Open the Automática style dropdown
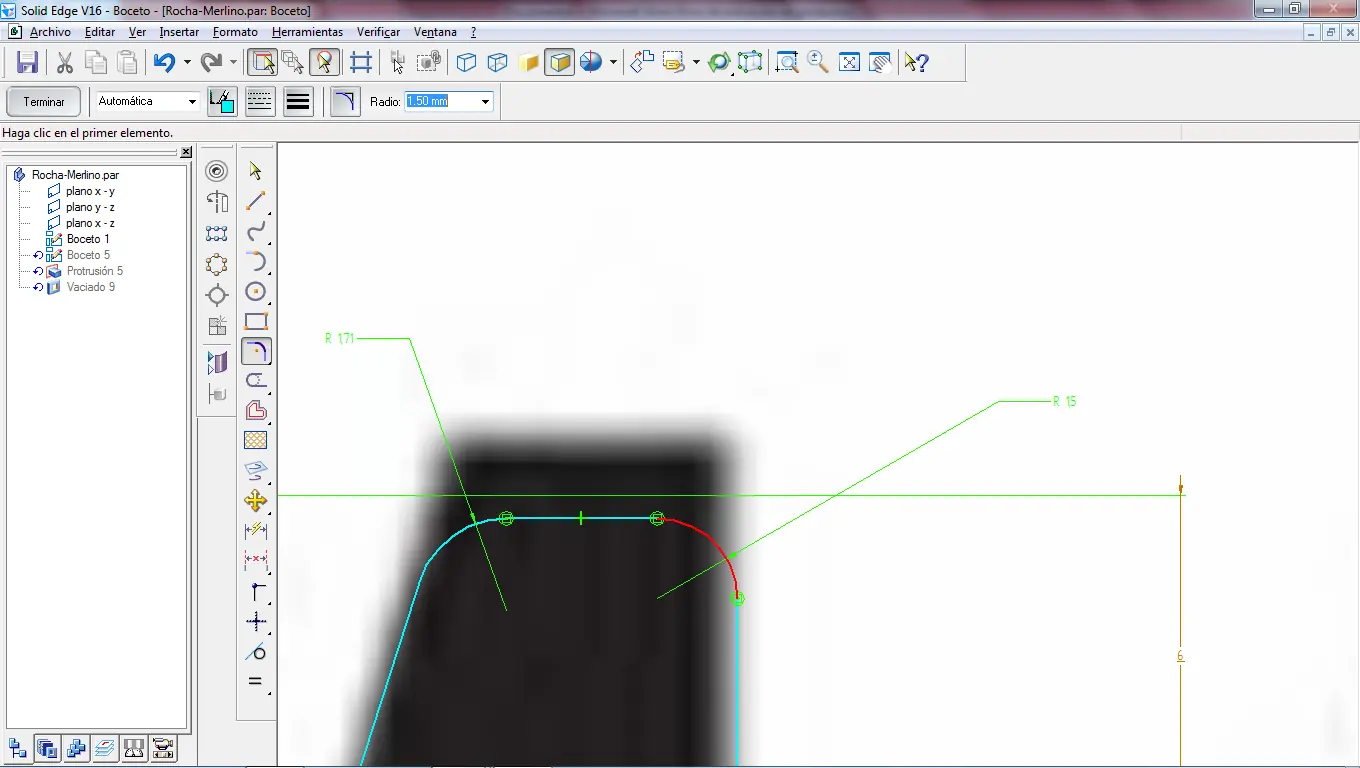 tap(192, 102)
